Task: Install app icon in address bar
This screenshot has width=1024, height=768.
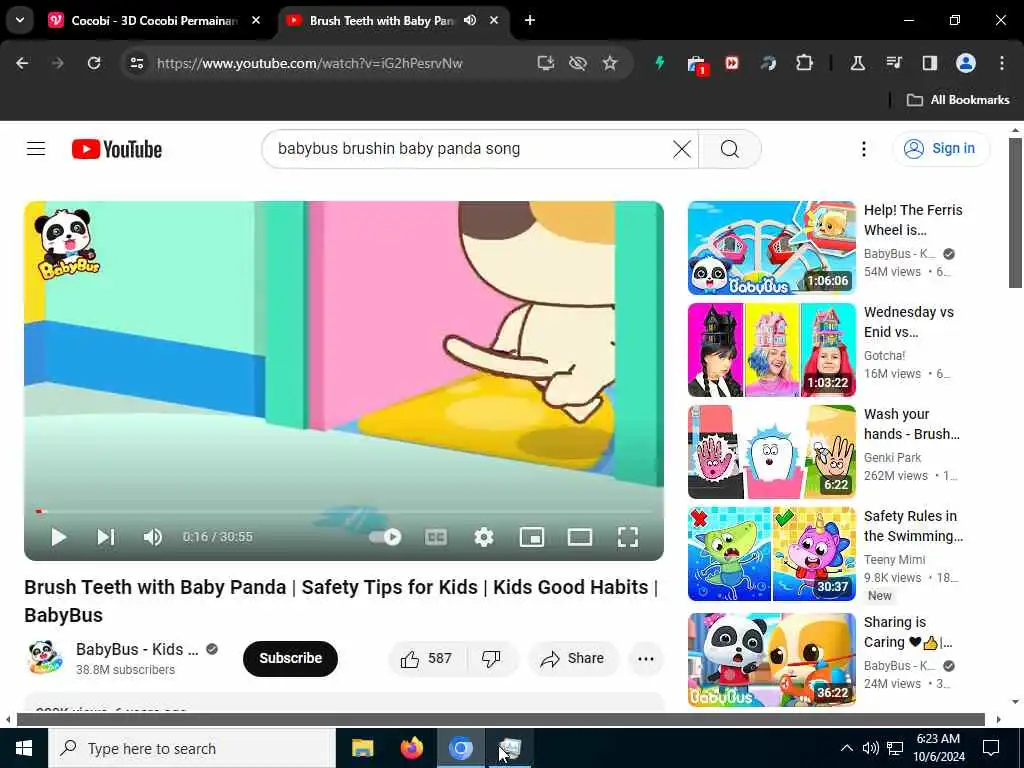Action: [x=546, y=63]
